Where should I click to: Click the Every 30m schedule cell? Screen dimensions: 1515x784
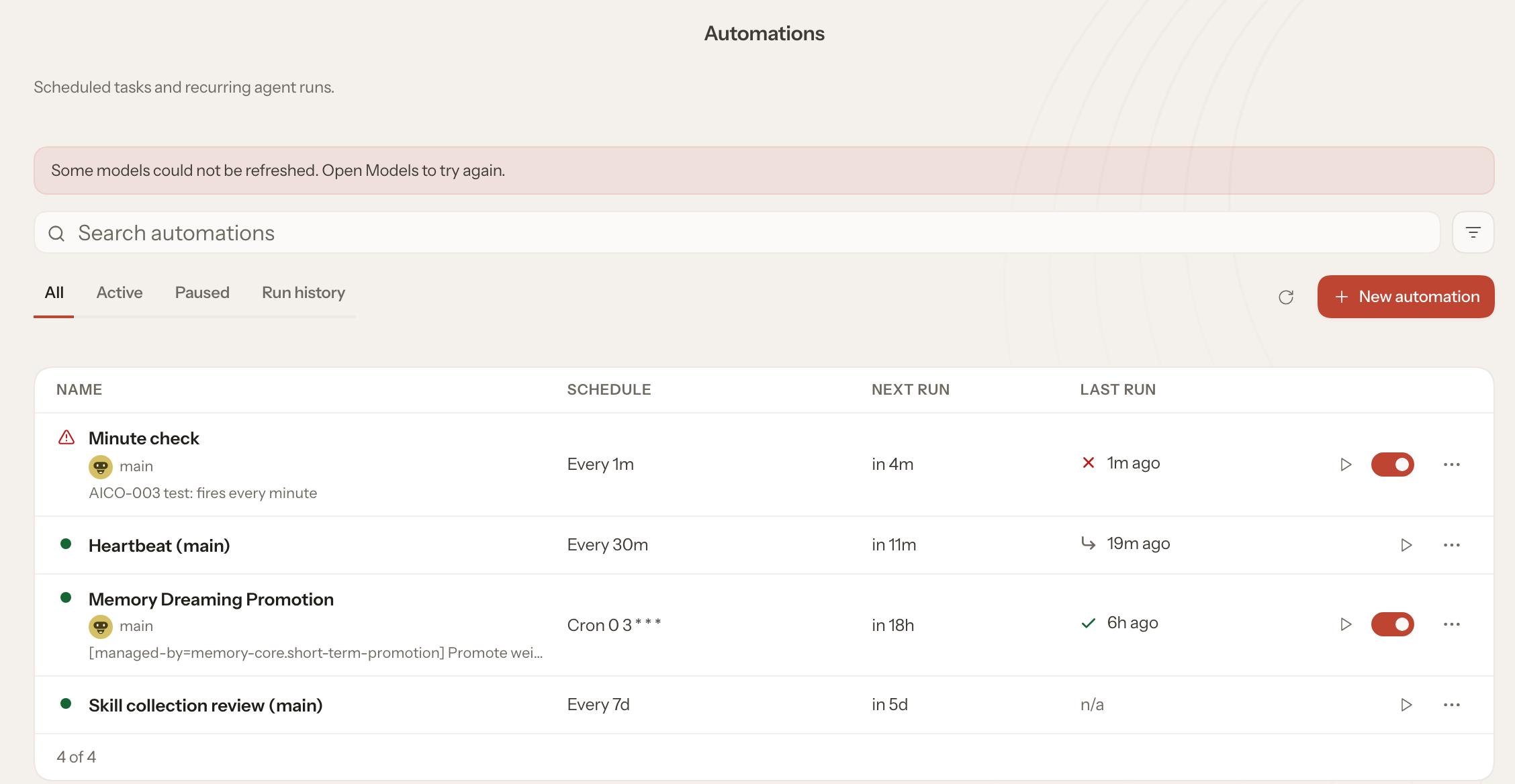[x=608, y=544]
